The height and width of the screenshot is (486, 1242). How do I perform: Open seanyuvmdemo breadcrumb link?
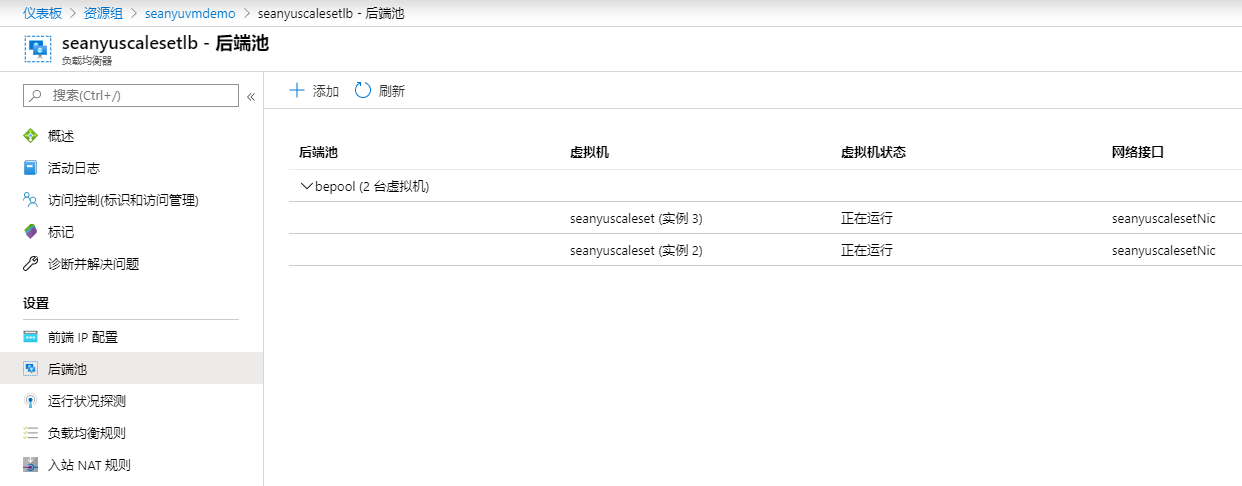pos(190,13)
